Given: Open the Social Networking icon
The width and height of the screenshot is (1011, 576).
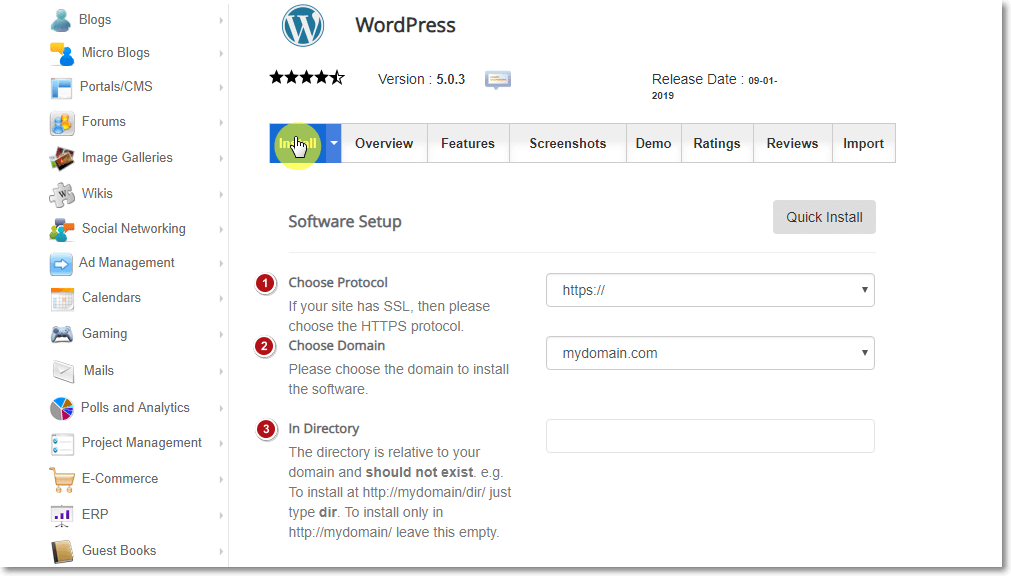Looking at the screenshot, I should (60, 228).
